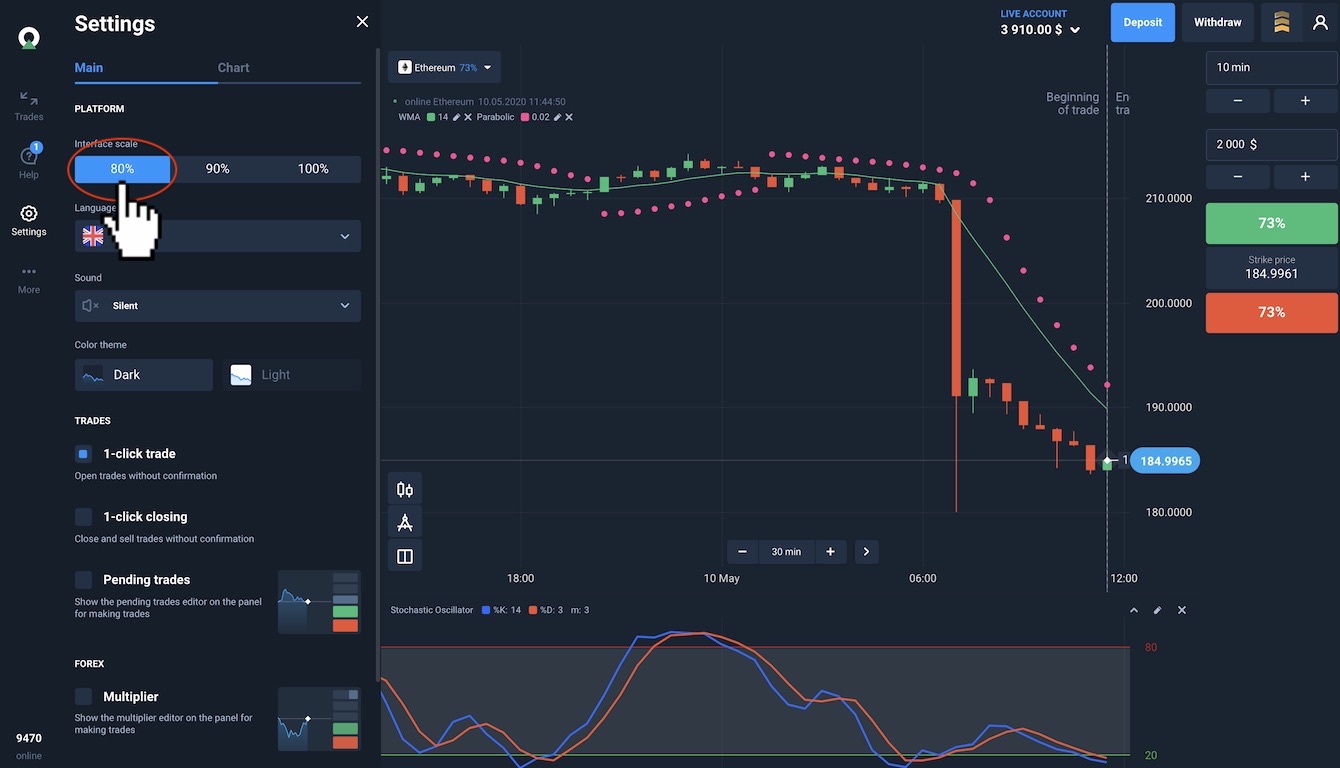The image size is (1340, 768).
Task: Open the candlestick chart type icon
Action: click(x=405, y=490)
